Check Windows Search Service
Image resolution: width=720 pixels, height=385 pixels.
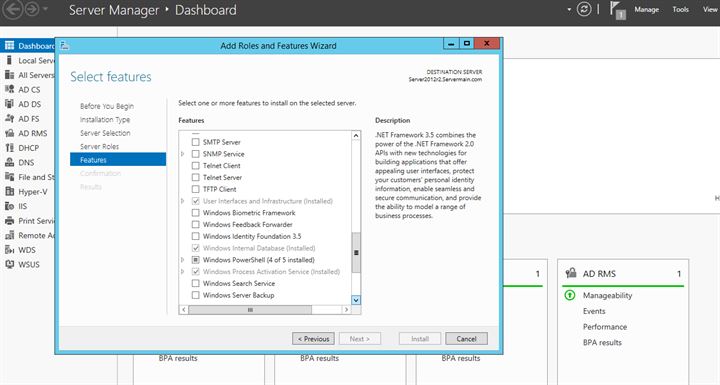196,283
